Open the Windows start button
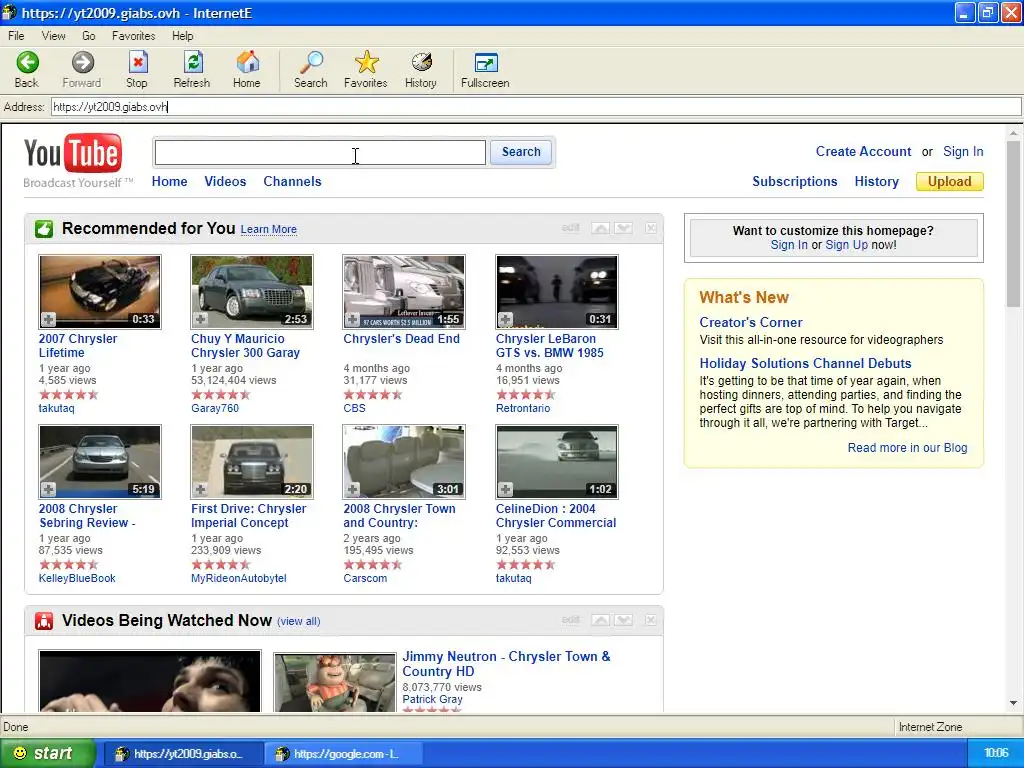This screenshot has height=768, width=1024. 48,754
